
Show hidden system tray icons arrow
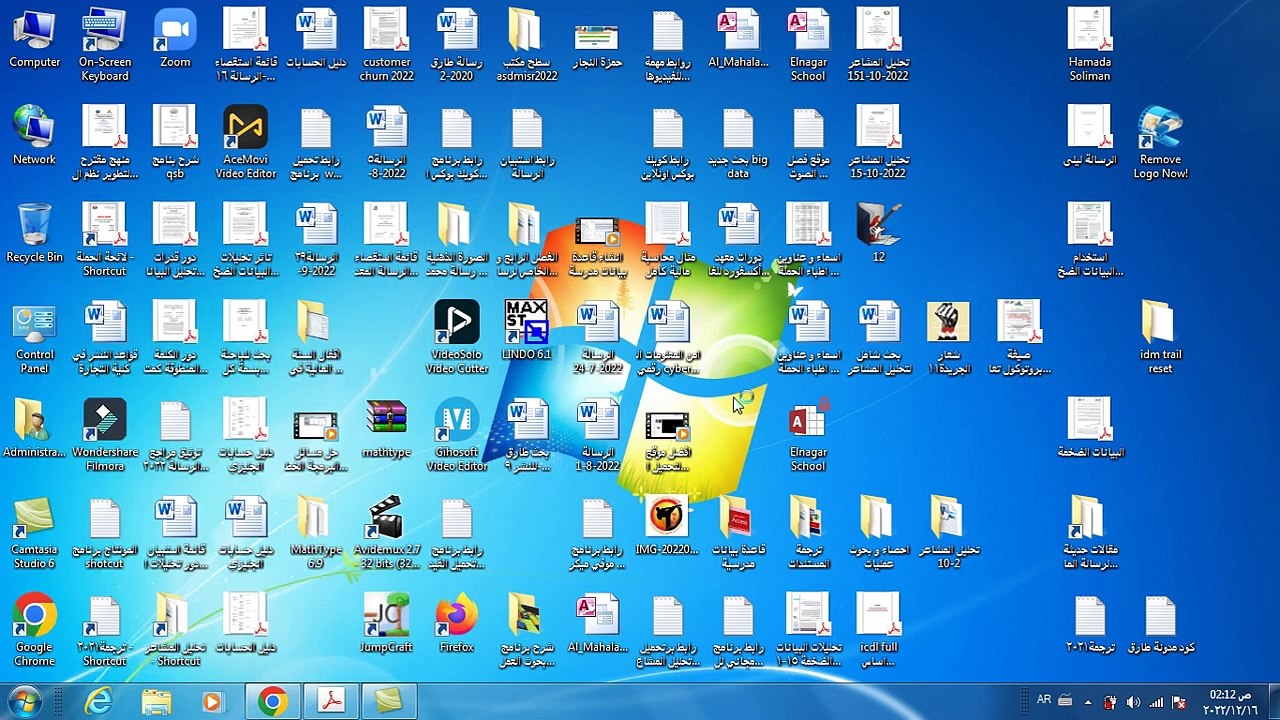tap(1088, 702)
